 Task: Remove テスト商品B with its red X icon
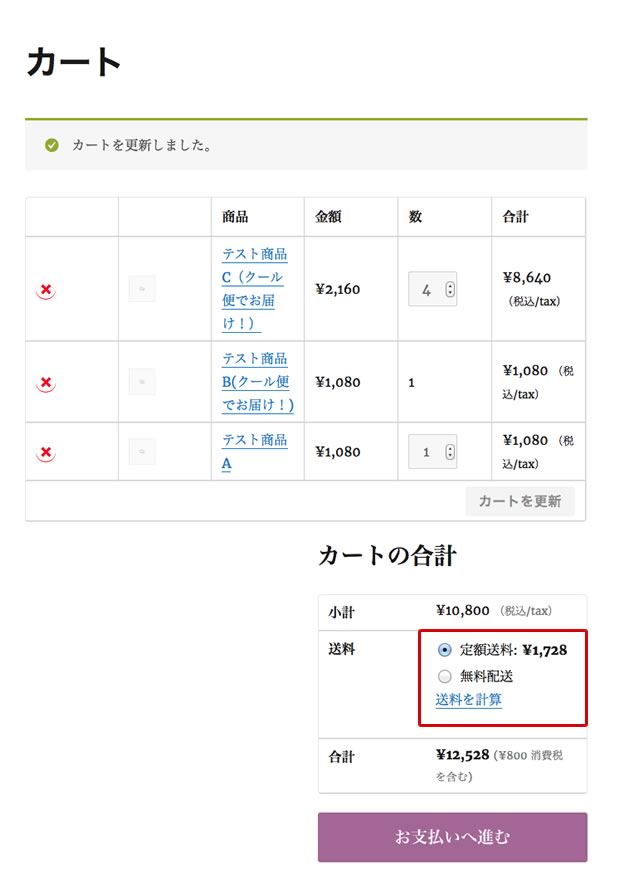tap(46, 383)
